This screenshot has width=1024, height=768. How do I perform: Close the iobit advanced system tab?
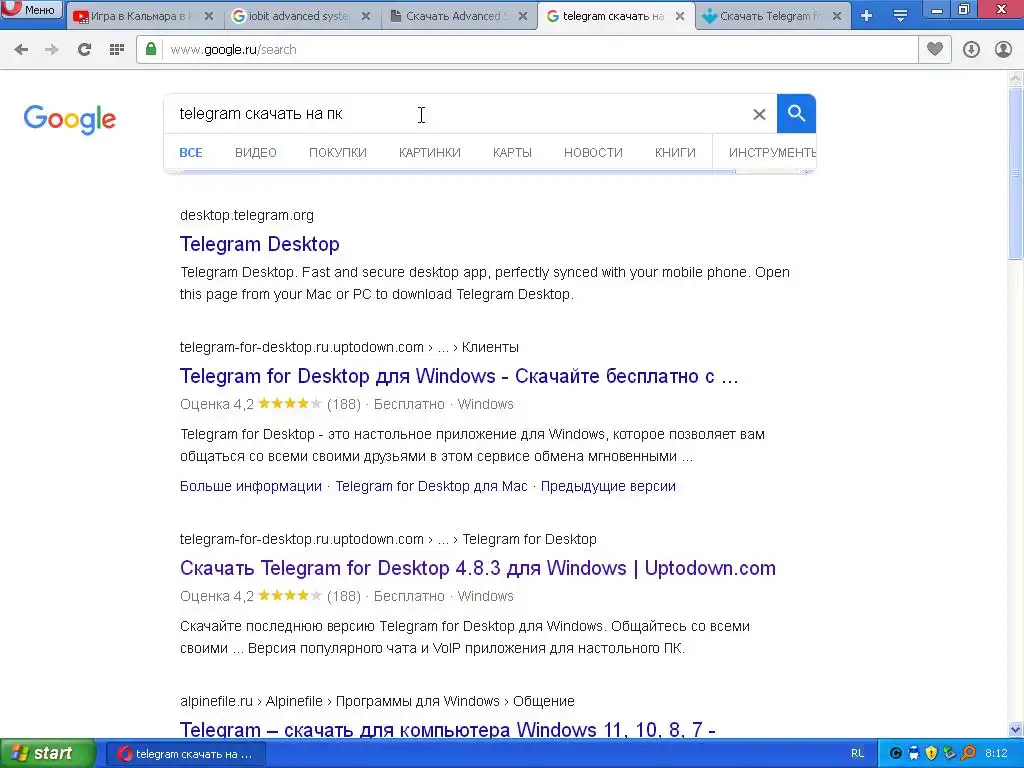pyautogui.click(x=366, y=16)
